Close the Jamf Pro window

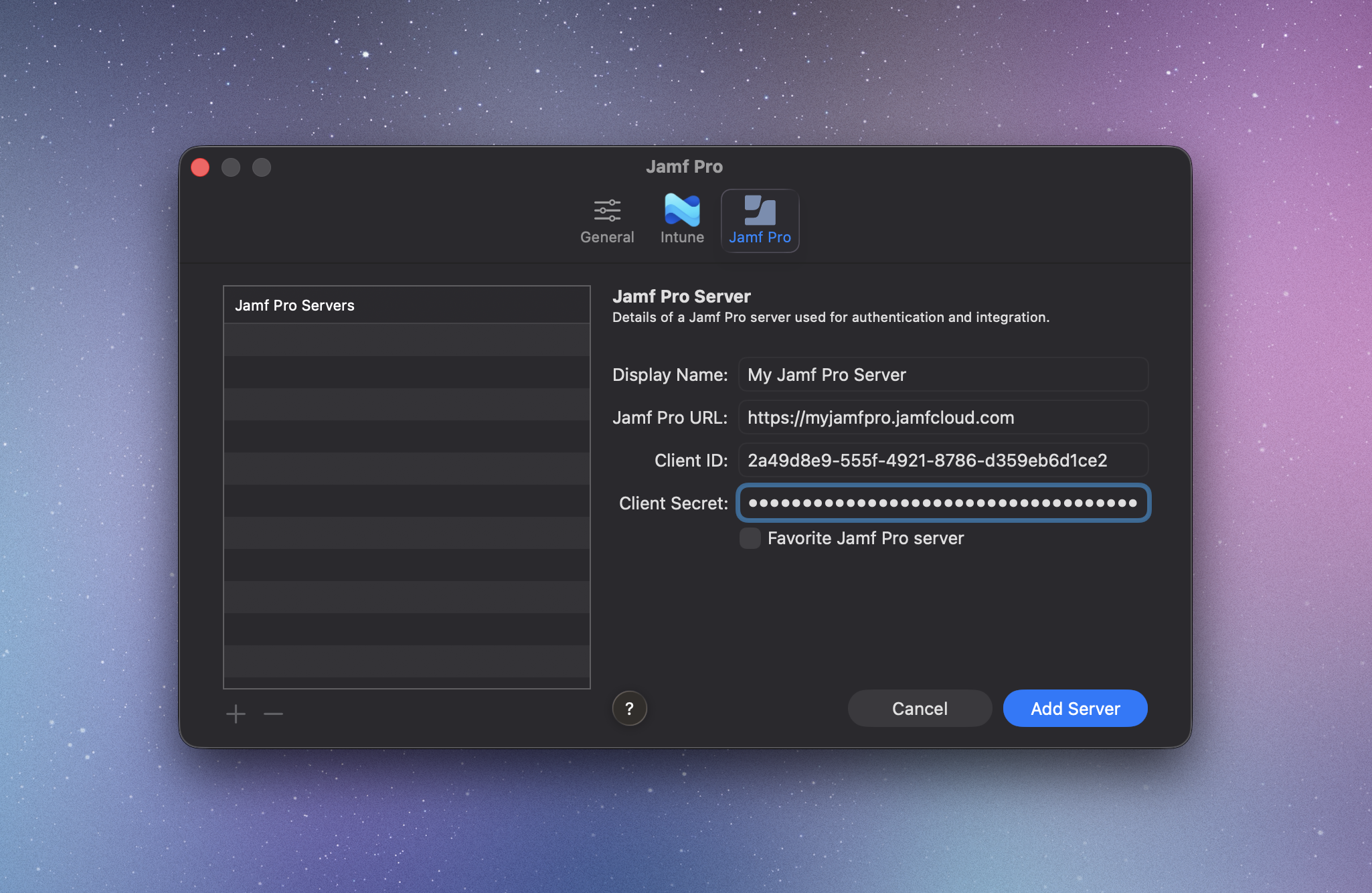[200, 167]
